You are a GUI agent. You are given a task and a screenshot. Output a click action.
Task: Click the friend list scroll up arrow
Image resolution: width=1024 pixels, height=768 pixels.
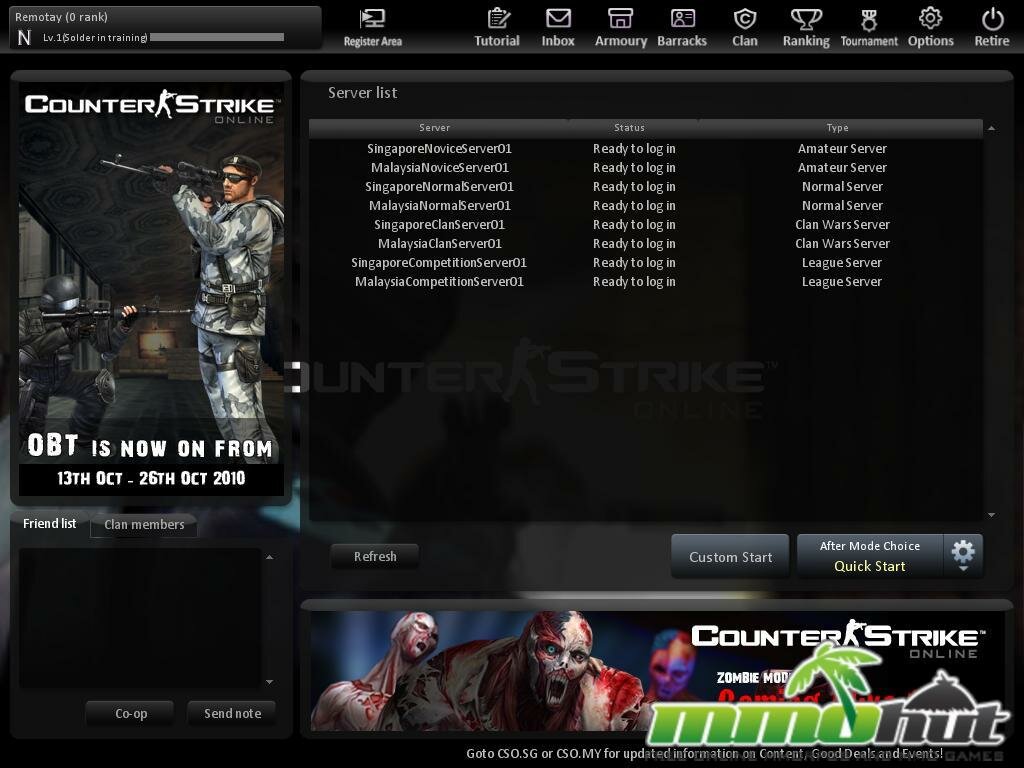(x=269, y=557)
